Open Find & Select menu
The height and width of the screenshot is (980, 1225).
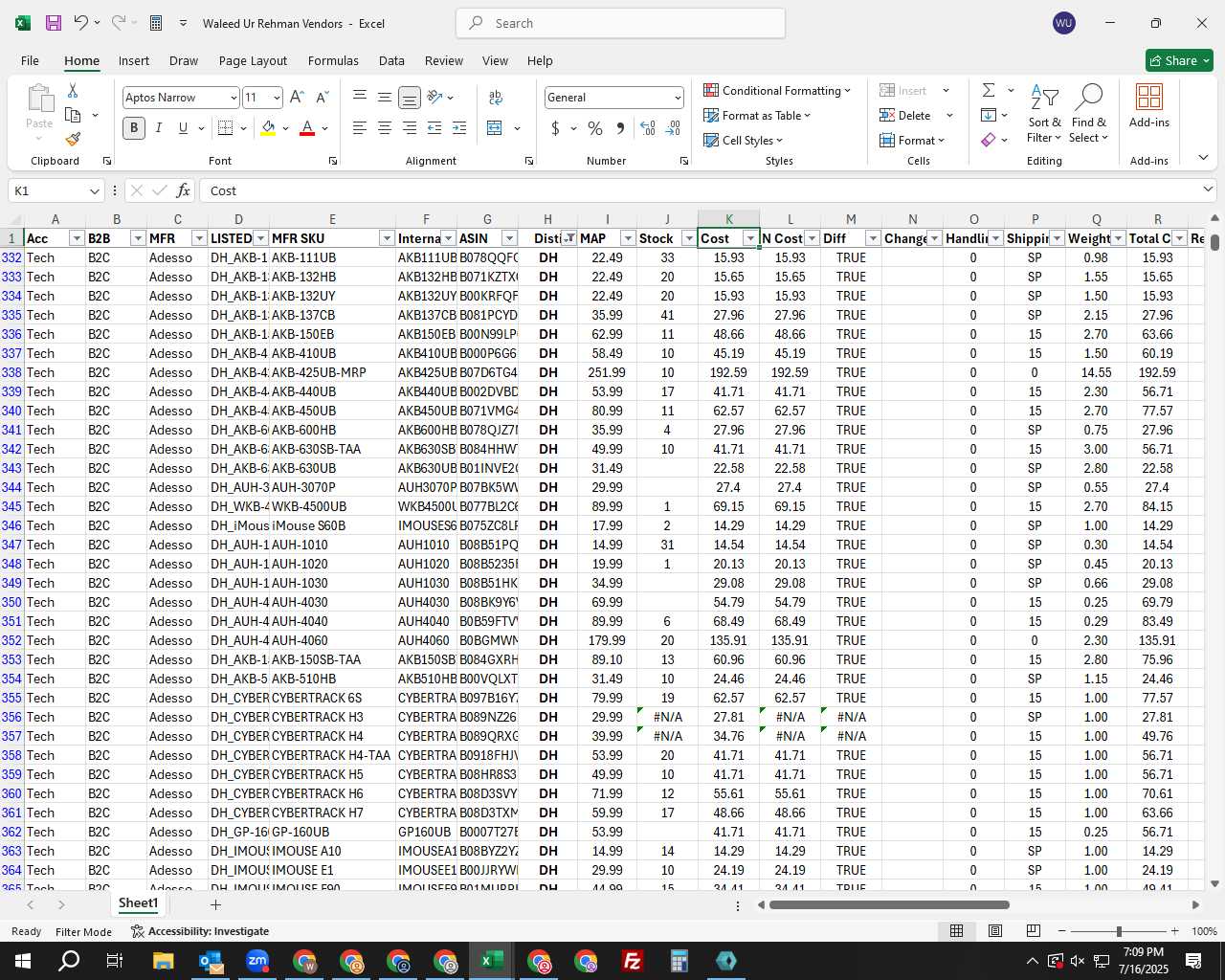1089,114
